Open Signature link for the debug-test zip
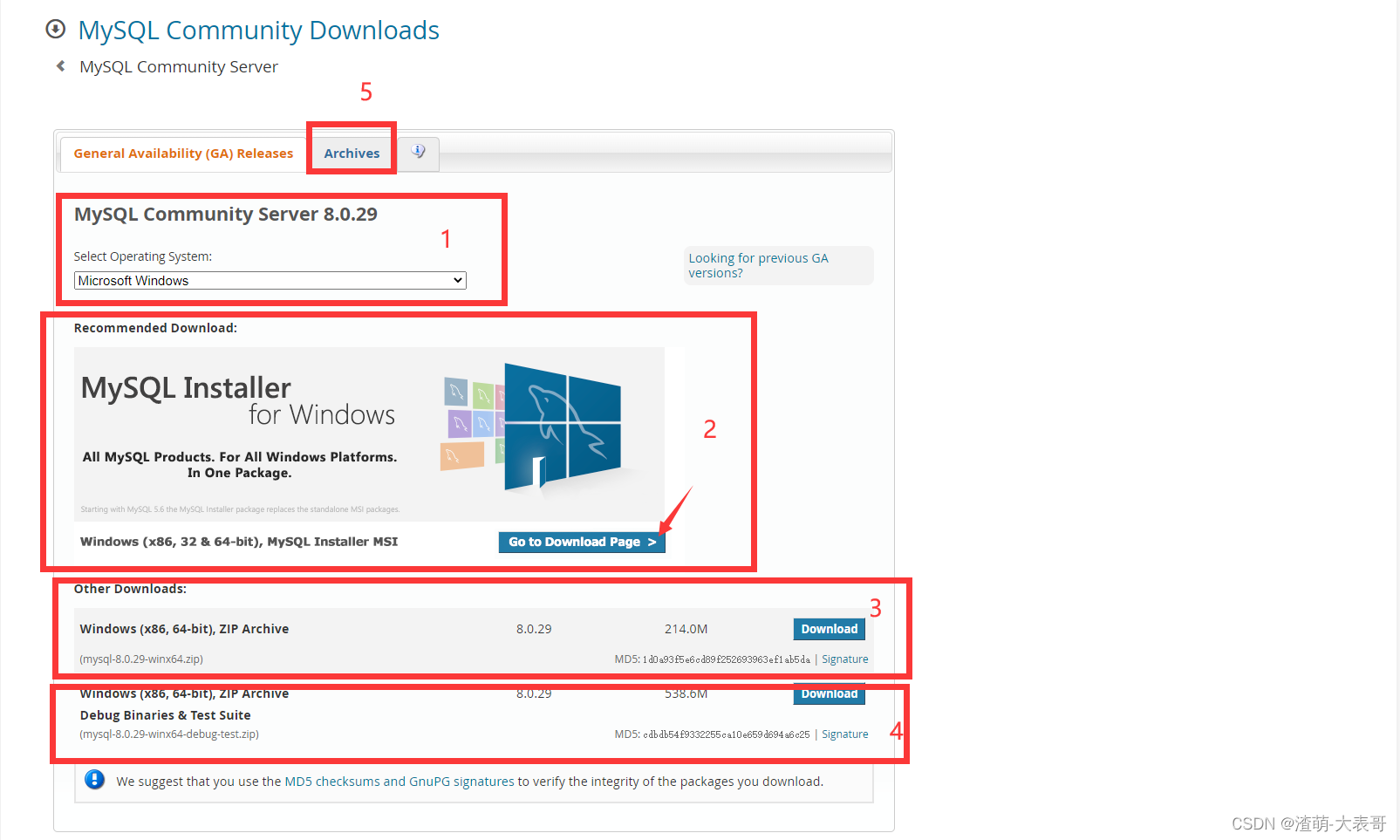This screenshot has width=1400, height=840. (844, 734)
